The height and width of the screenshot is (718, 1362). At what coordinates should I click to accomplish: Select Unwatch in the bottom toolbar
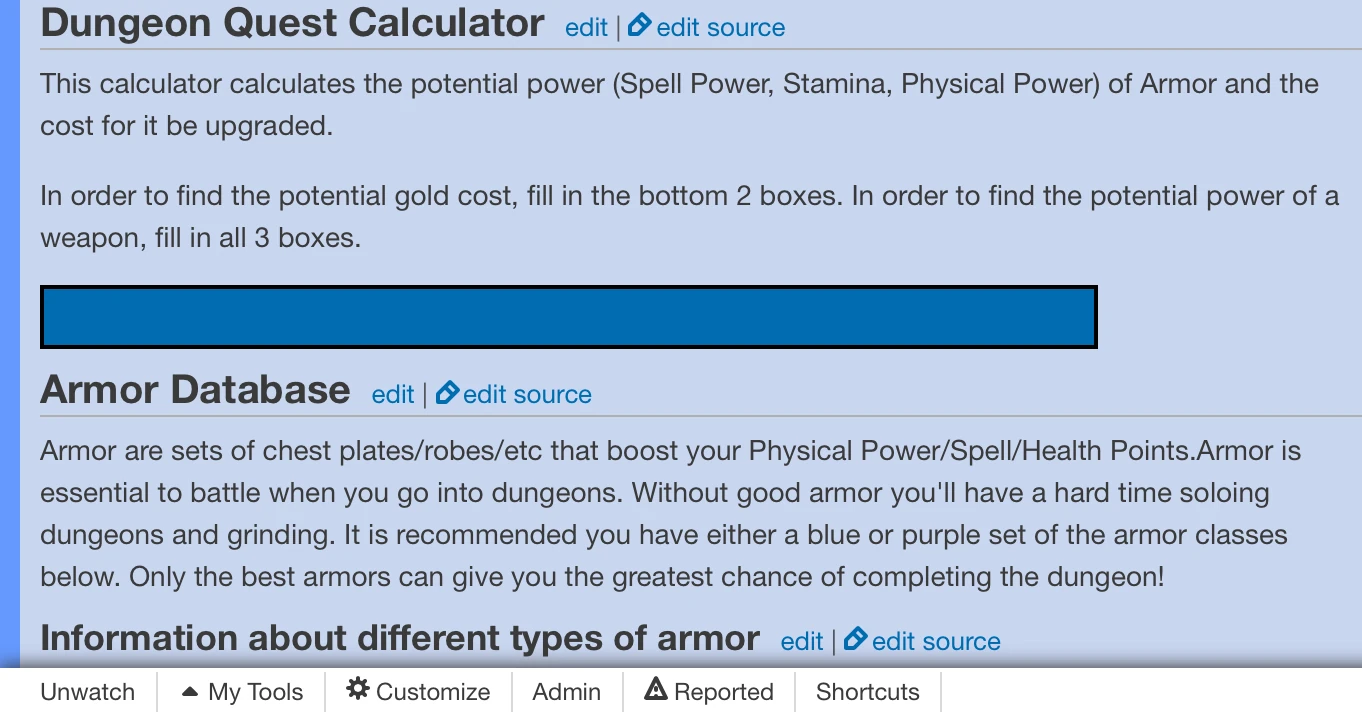[x=87, y=690]
